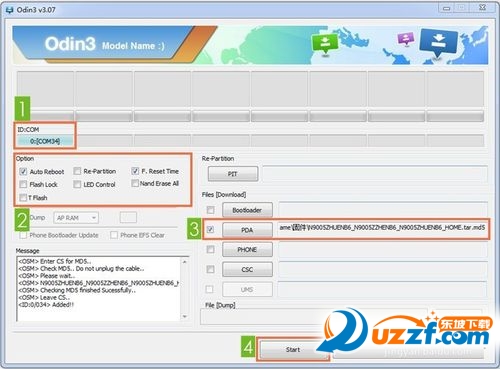Toggle Phone EFS Clear checkbox
This screenshot has width=500, height=369.
tap(114, 235)
